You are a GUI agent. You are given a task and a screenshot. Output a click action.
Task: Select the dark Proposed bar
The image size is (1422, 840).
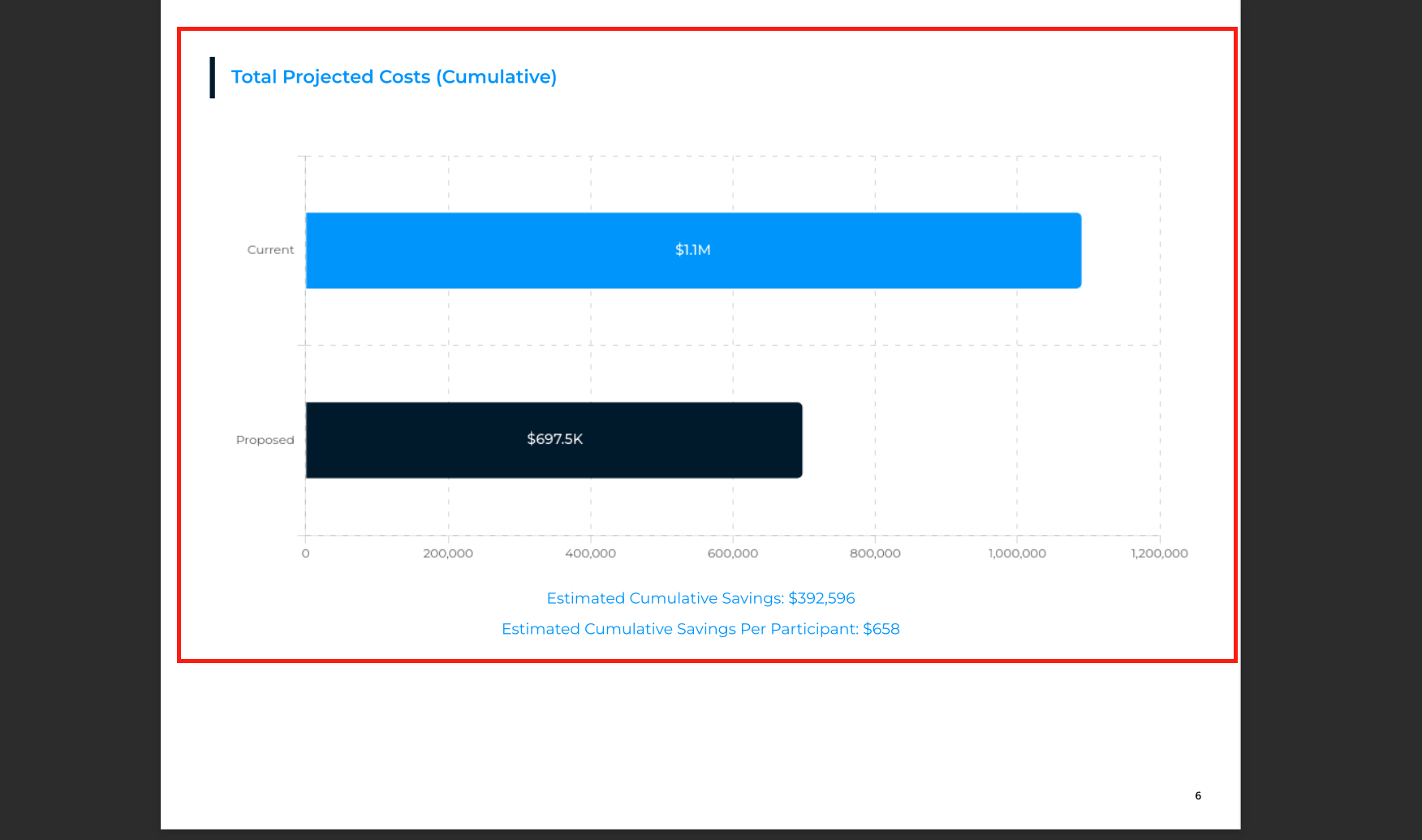coord(554,440)
